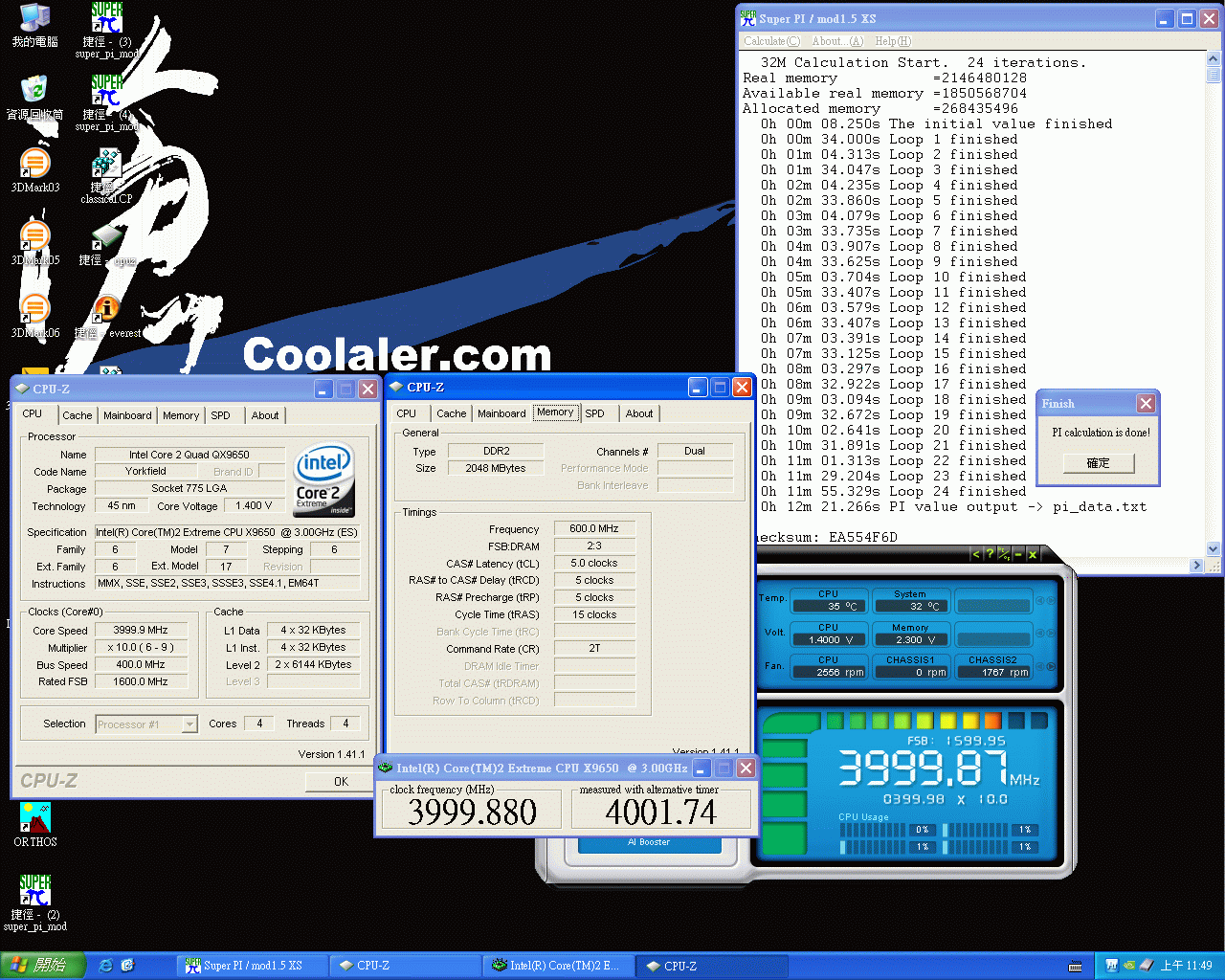Click AI Booster collapse arrow icon

976,554
